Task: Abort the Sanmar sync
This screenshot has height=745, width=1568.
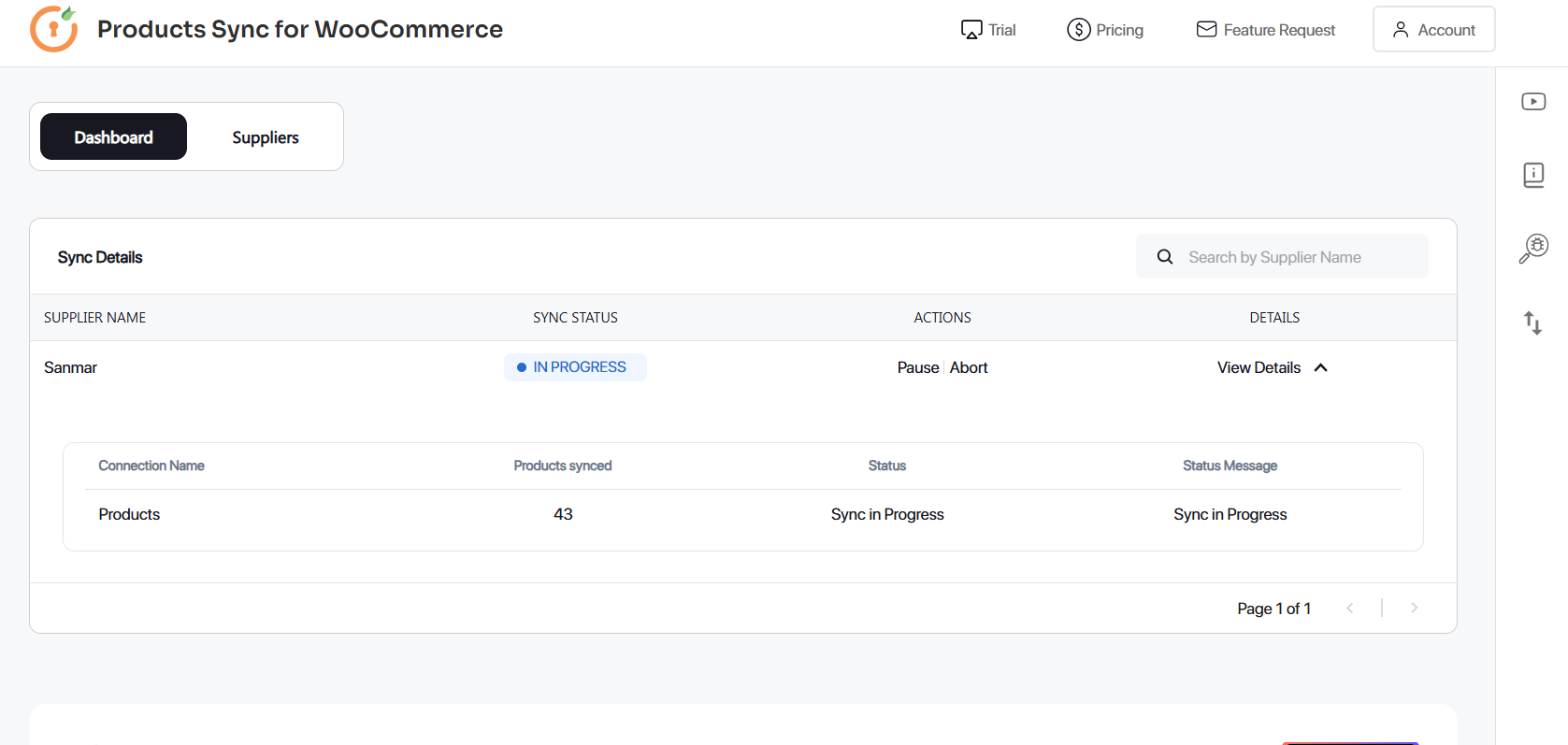Action: click(969, 367)
